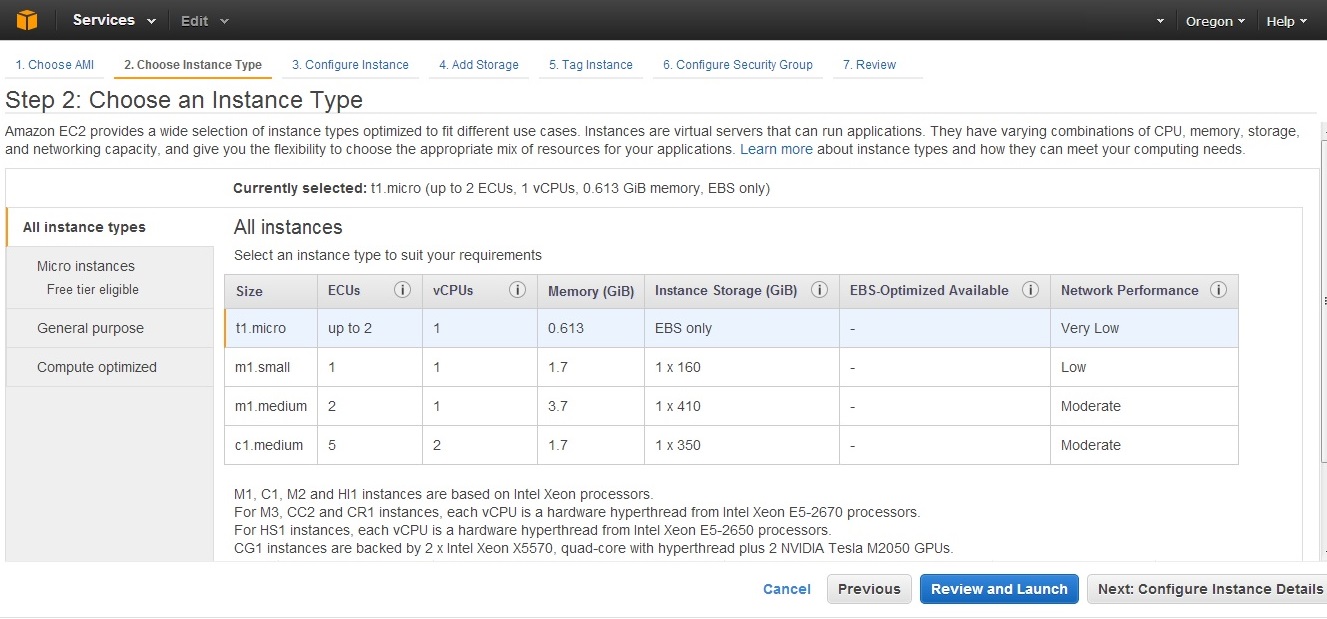The image size is (1327, 619).
Task: Go to the 1. Choose AMI step
Action: 55,65
